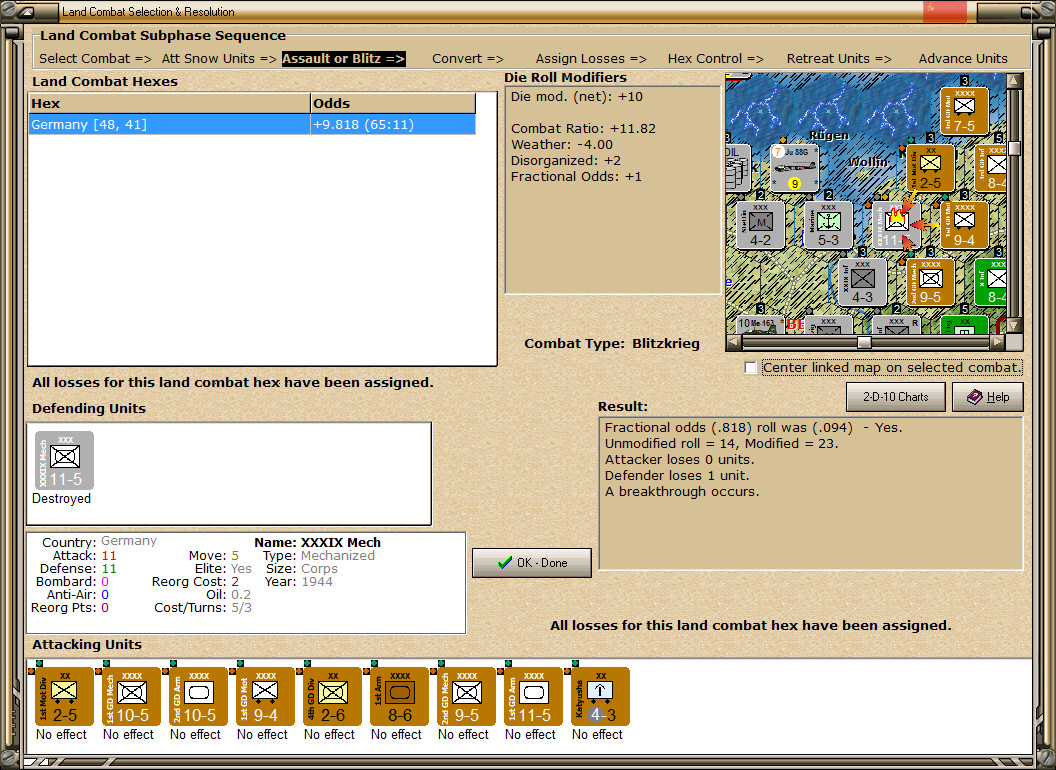Screen dimensions: 1056x770
Task: Click the 'A breakthrough occurs.' result line
Action: [x=682, y=492]
